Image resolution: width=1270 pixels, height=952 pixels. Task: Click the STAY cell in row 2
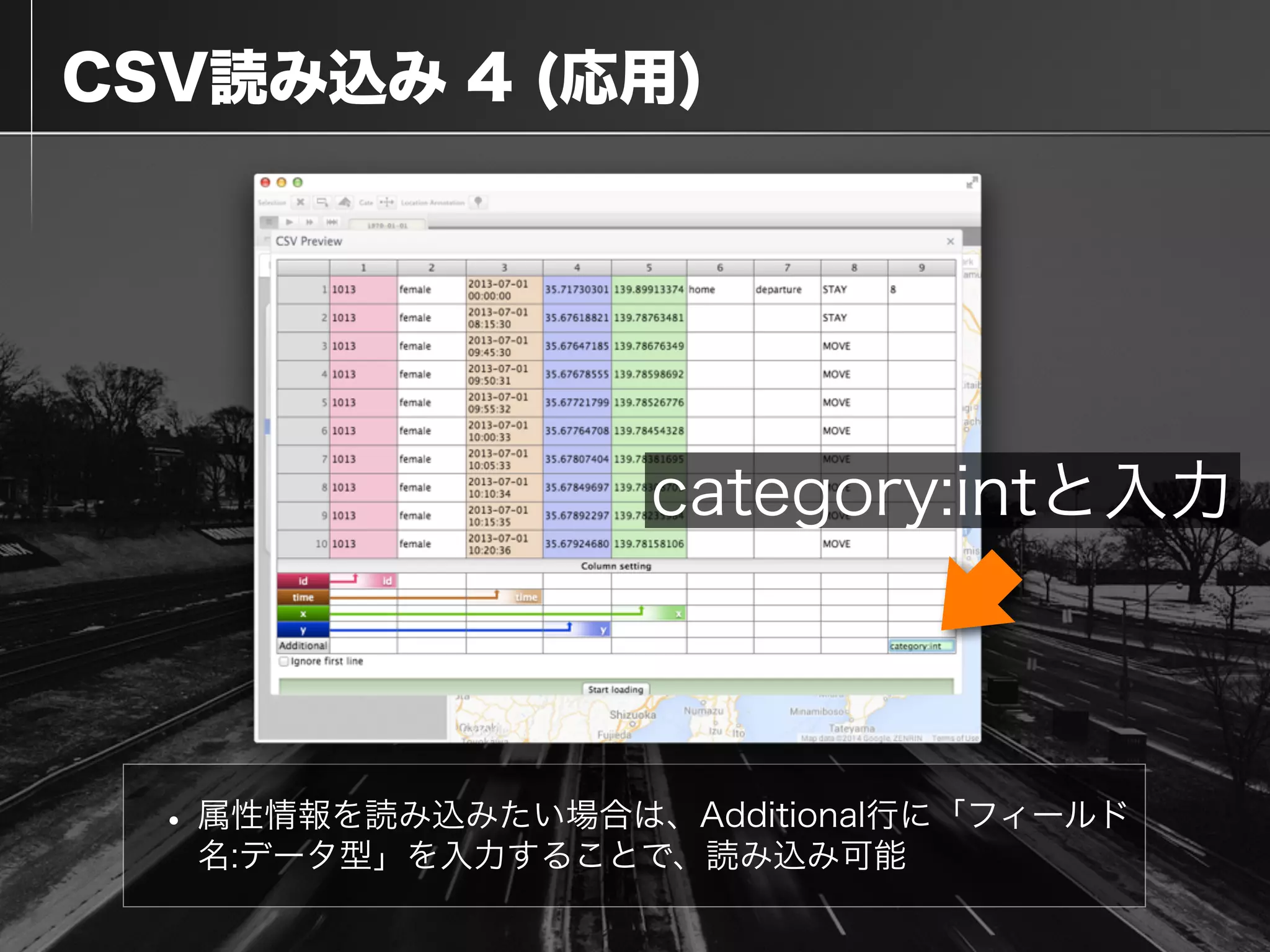click(x=854, y=318)
